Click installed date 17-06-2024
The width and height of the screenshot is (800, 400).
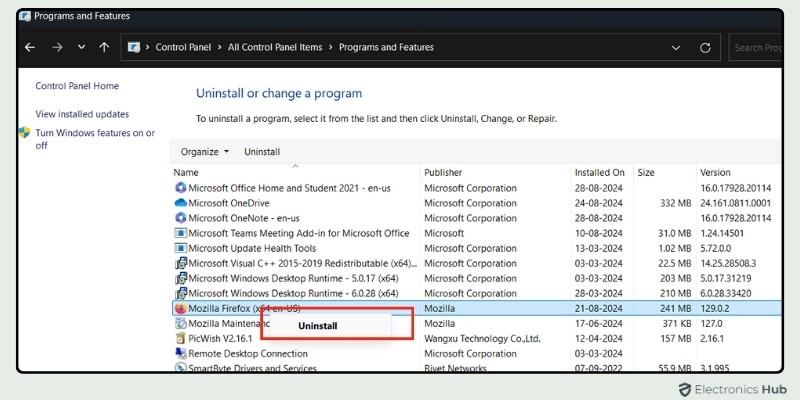click(x=598, y=323)
